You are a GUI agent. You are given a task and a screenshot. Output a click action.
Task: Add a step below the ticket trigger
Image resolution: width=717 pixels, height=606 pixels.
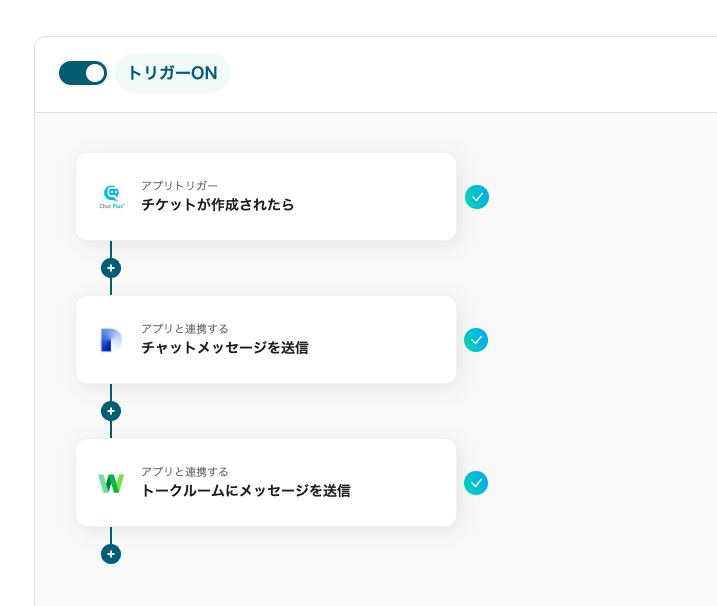tap(111, 268)
